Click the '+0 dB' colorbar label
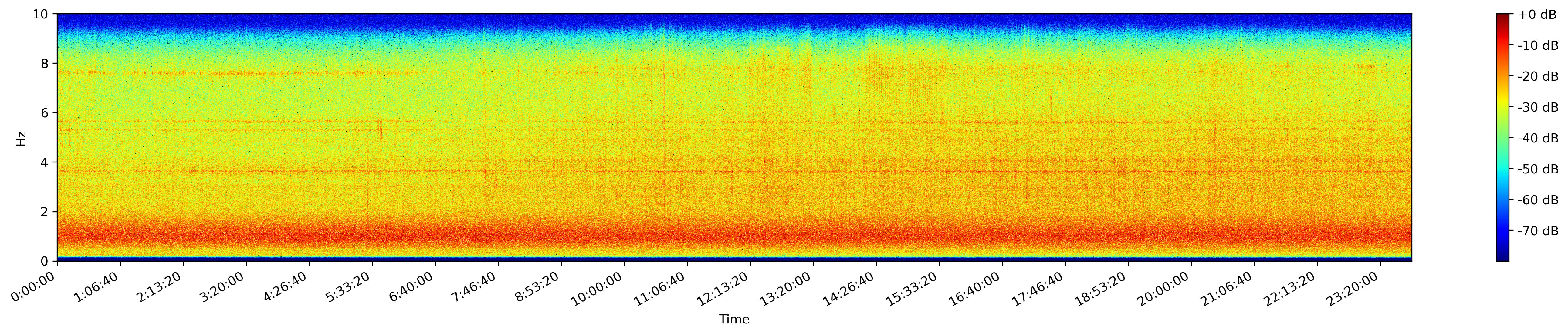 click(1536, 15)
